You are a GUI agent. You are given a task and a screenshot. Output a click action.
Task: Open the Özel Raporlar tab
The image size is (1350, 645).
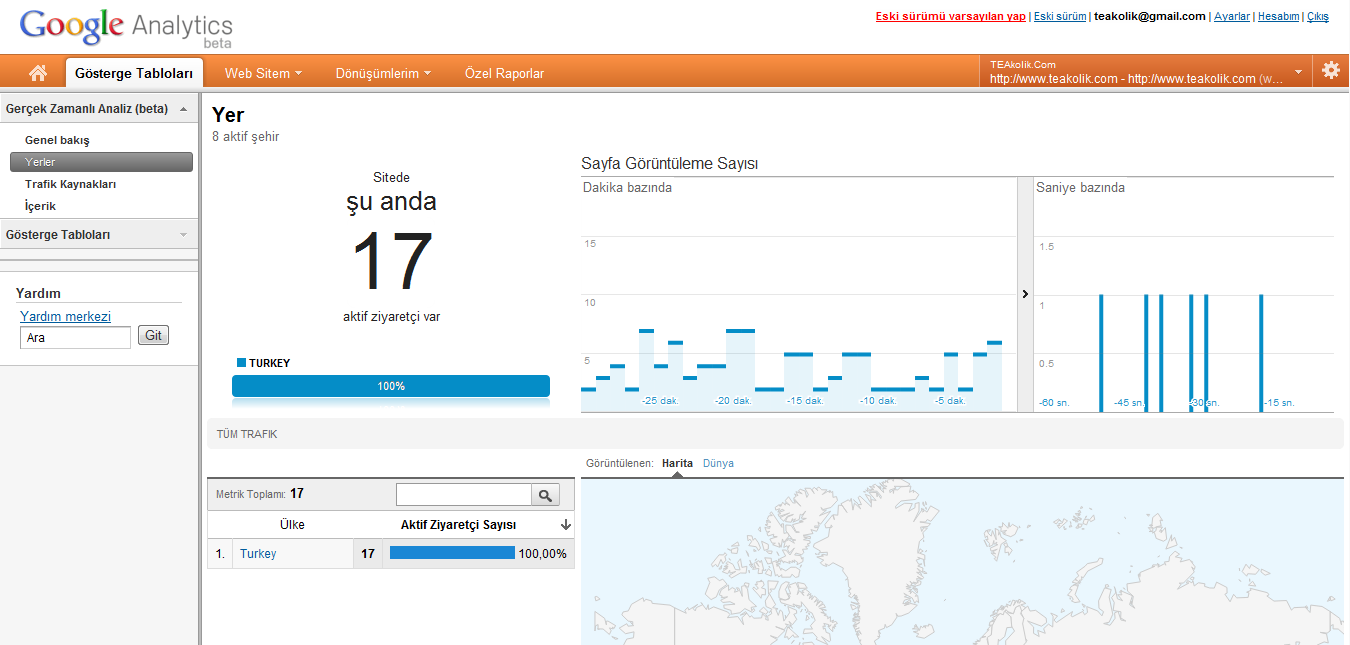pyautogui.click(x=505, y=73)
